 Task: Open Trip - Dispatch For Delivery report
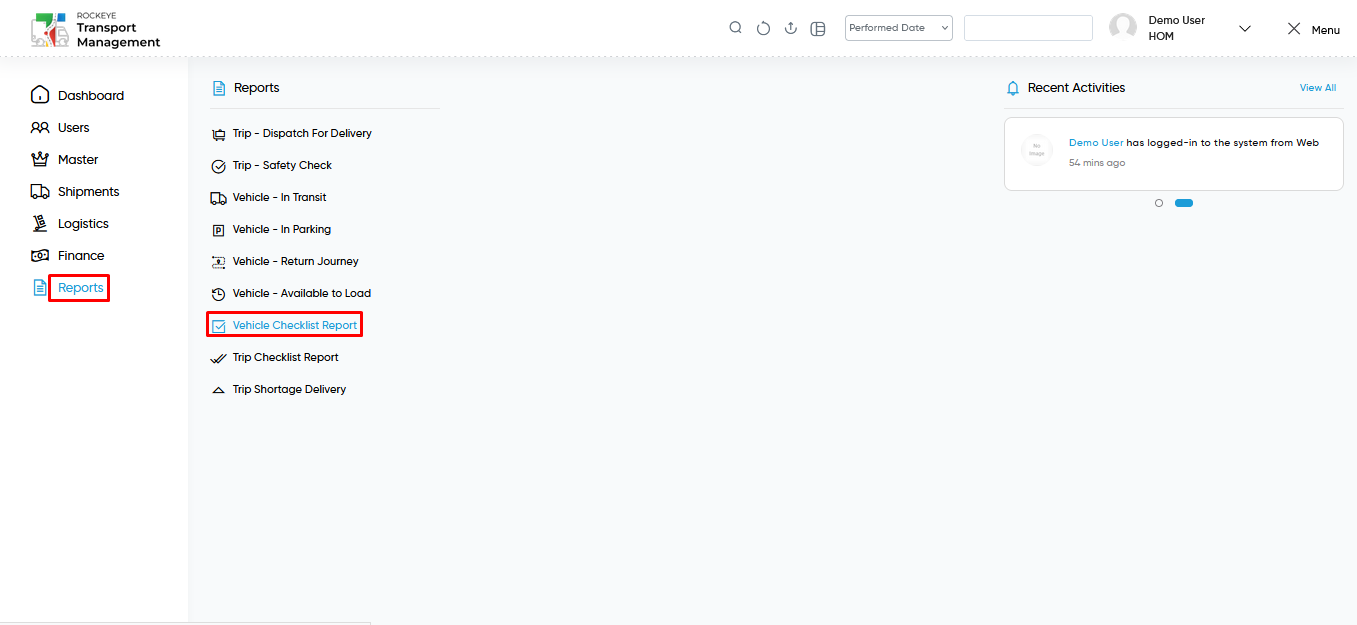tap(302, 133)
